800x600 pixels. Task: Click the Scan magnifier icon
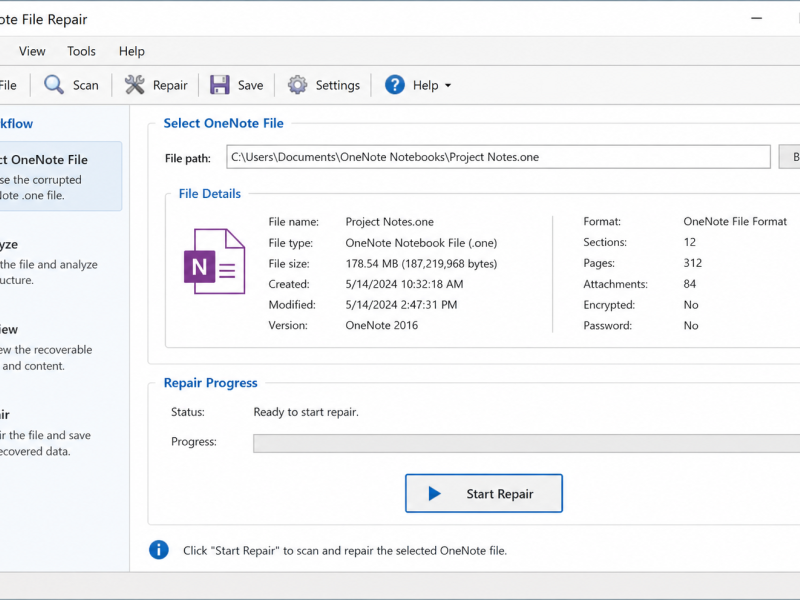(54, 85)
